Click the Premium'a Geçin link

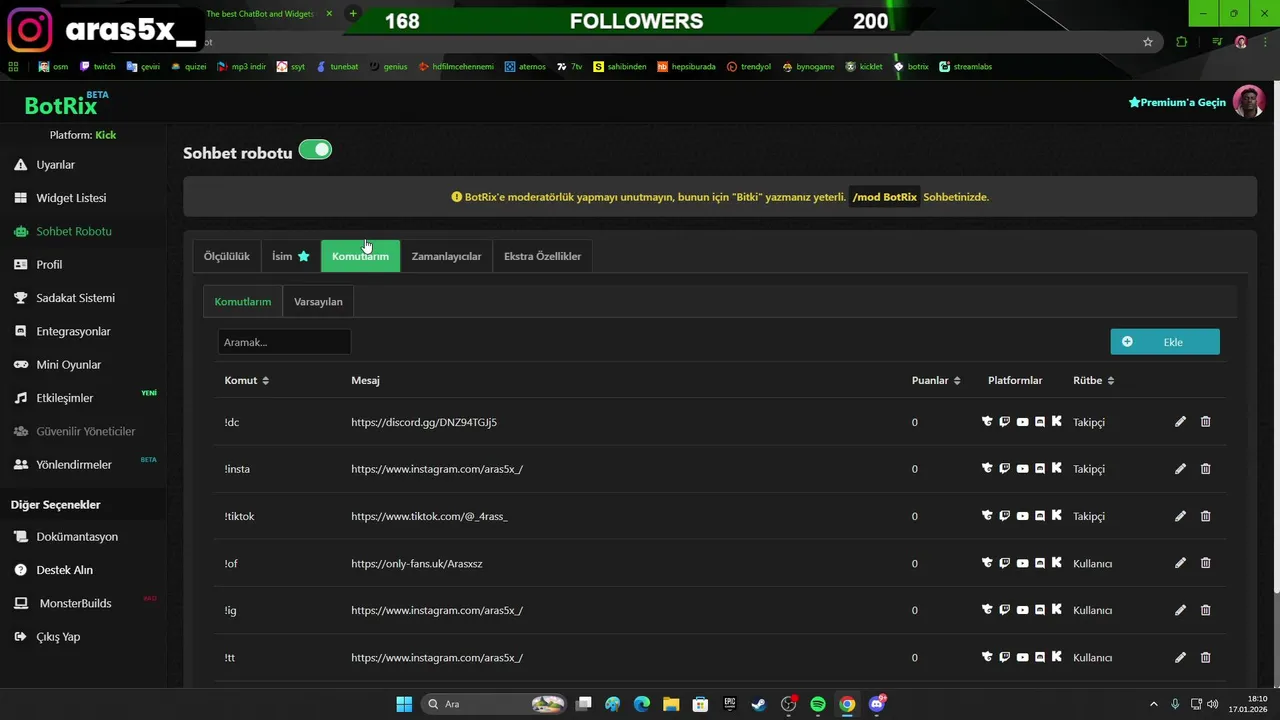click(1177, 103)
